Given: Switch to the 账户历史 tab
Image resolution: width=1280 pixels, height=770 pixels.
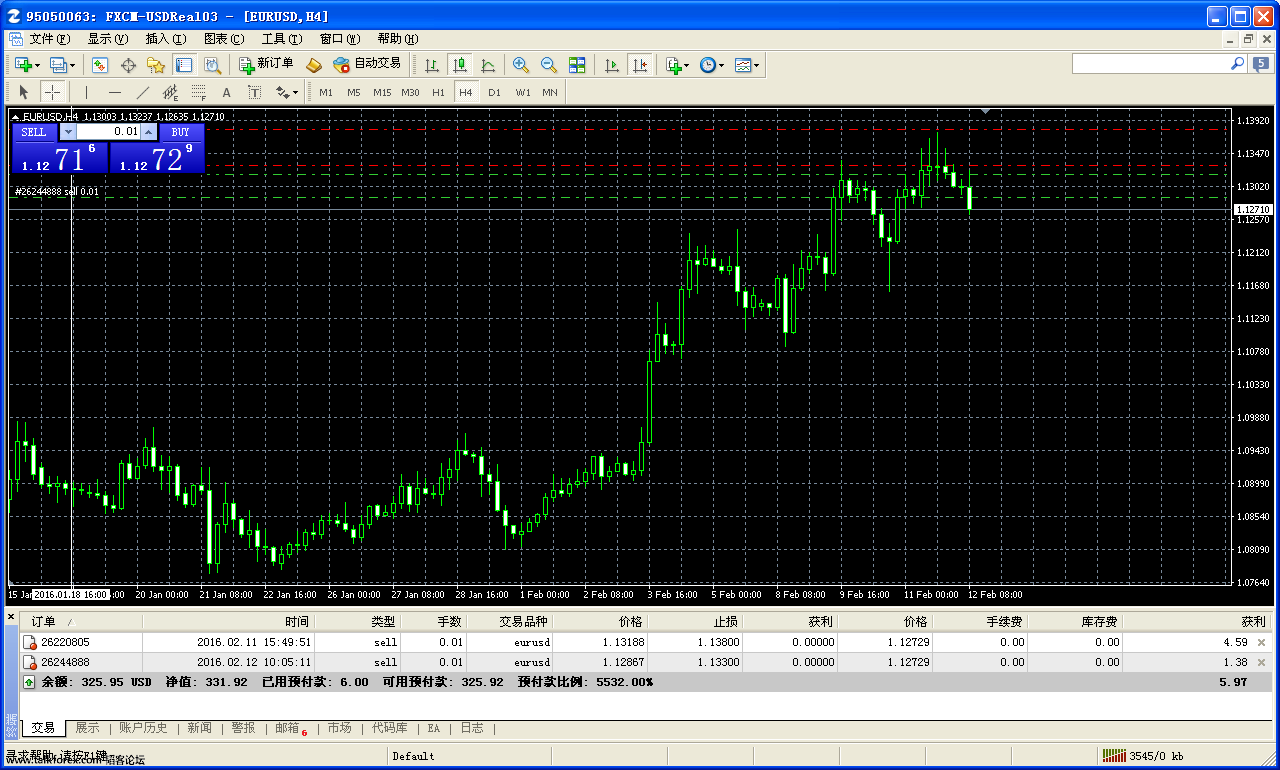Looking at the screenshot, I should 143,728.
